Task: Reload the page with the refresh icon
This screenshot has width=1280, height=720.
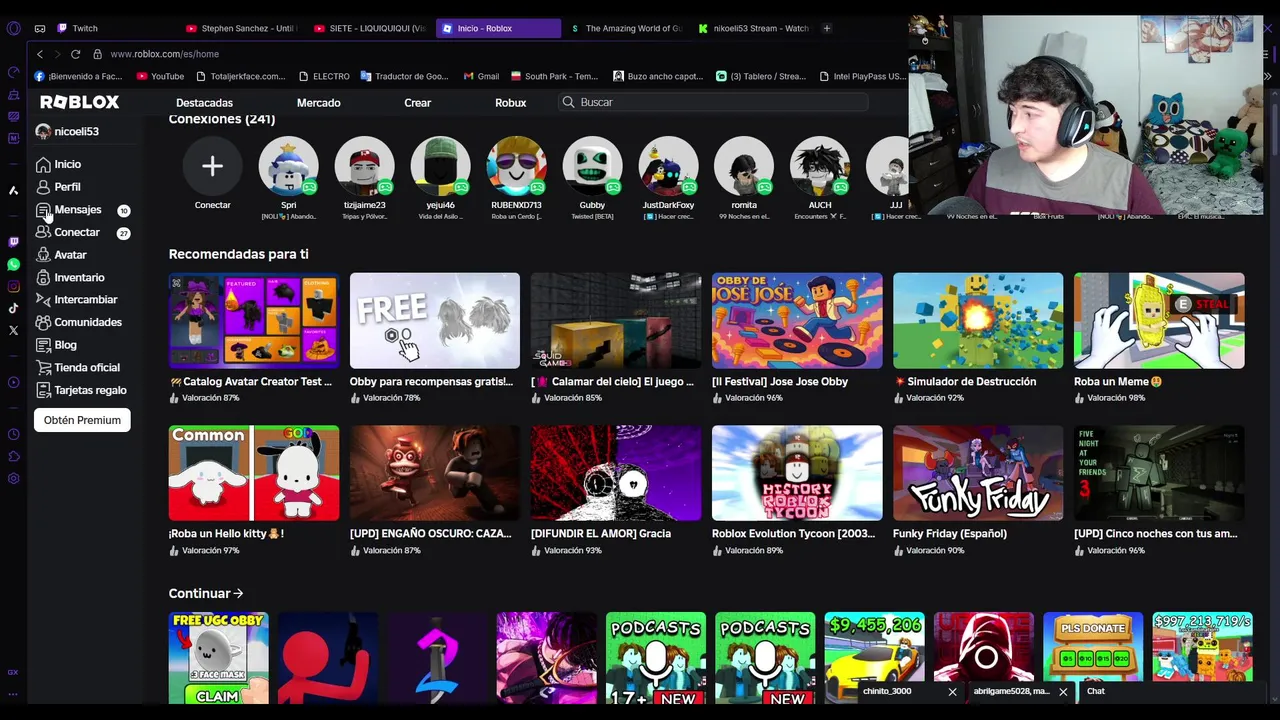Action: [x=75, y=54]
